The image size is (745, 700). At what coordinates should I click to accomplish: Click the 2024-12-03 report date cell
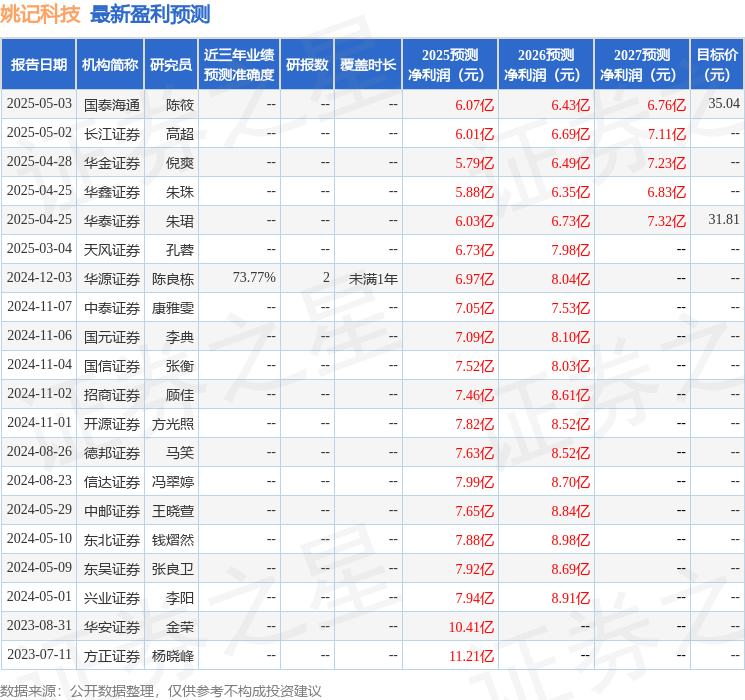tap(39, 278)
